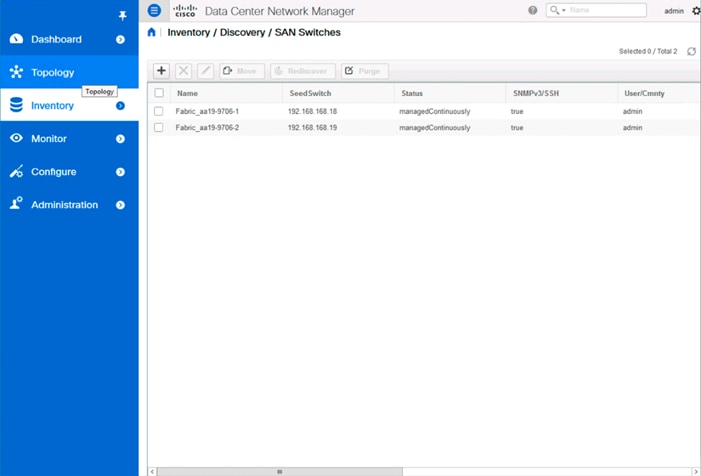The image size is (701, 476).
Task: Open the Inventory menu item
Action: 69,105
